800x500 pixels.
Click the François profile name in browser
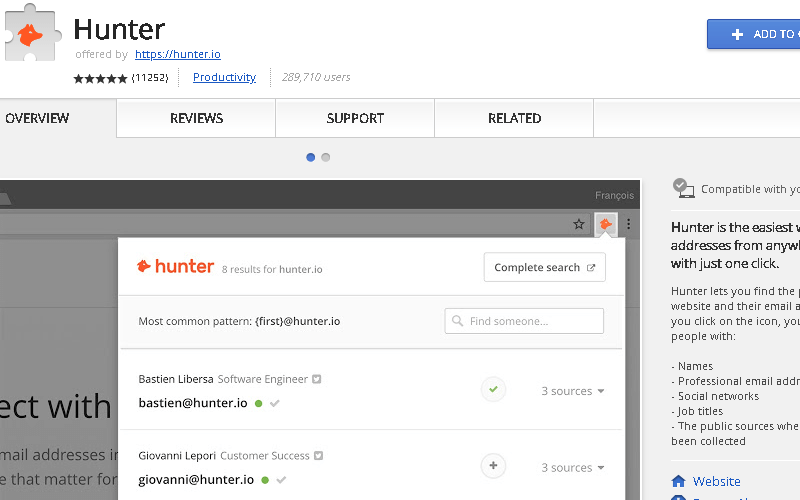pos(614,195)
